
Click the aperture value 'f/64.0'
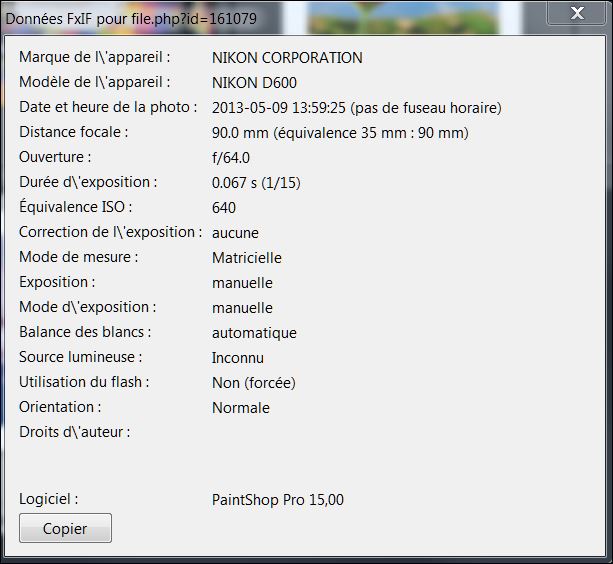point(231,158)
